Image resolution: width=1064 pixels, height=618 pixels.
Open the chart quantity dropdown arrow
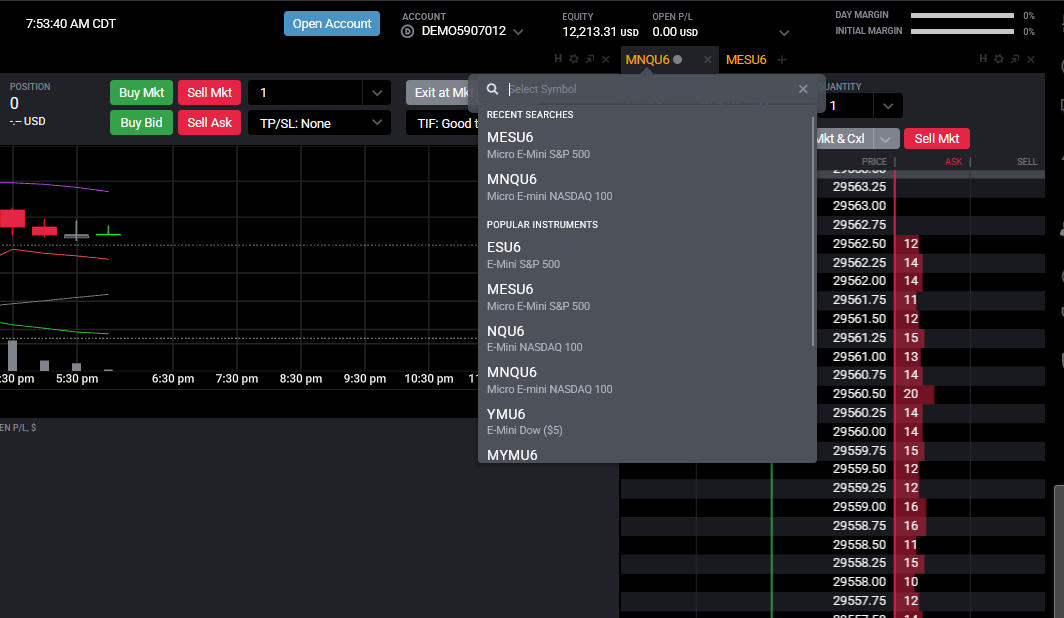[377, 93]
